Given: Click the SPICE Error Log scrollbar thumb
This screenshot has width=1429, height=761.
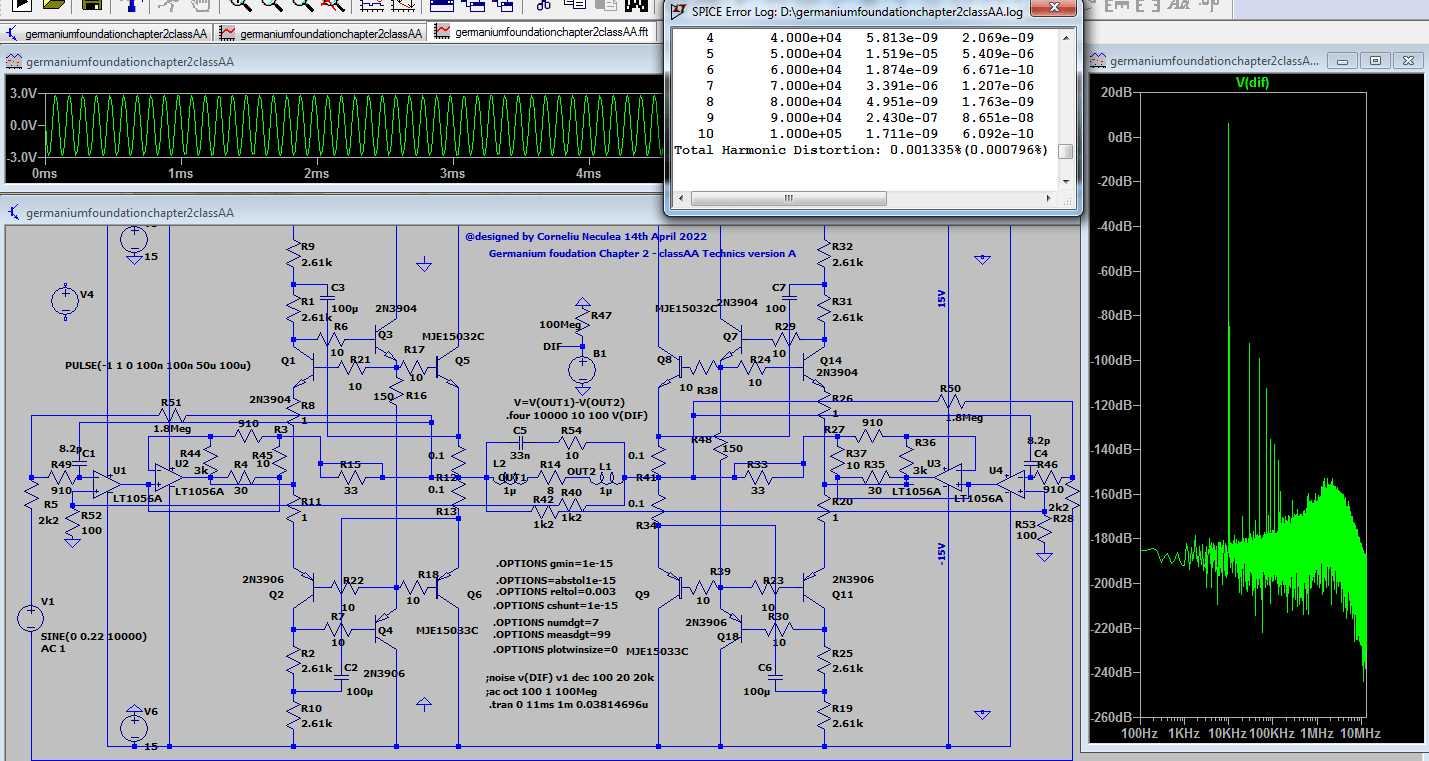Looking at the screenshot, I should [x=1066, y=152].
